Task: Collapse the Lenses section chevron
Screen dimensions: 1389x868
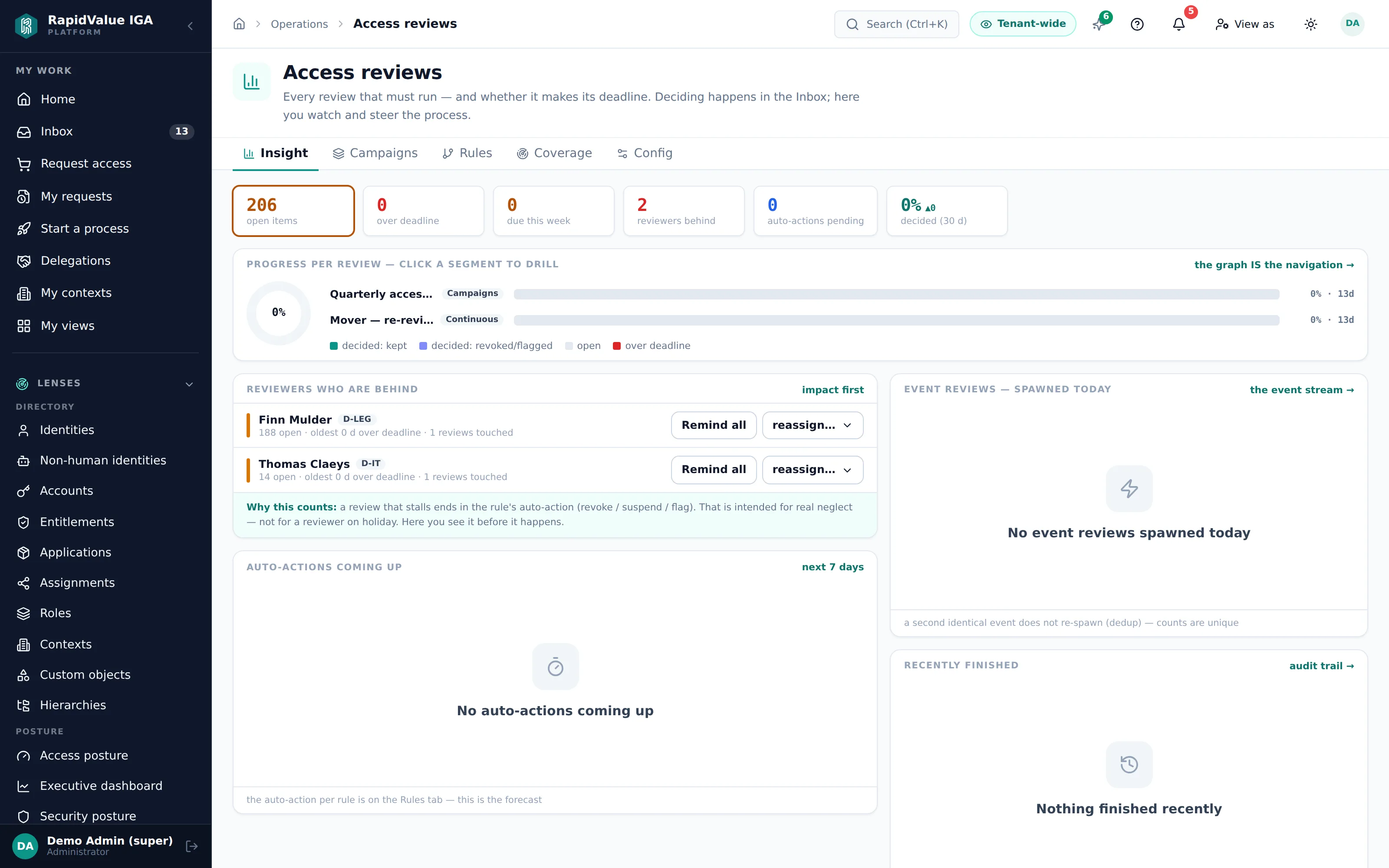Action: click(189, 384)
